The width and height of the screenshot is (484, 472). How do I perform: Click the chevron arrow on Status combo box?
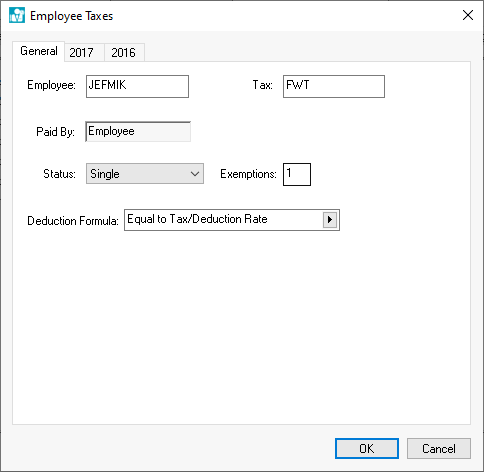[x=195, y=174]
